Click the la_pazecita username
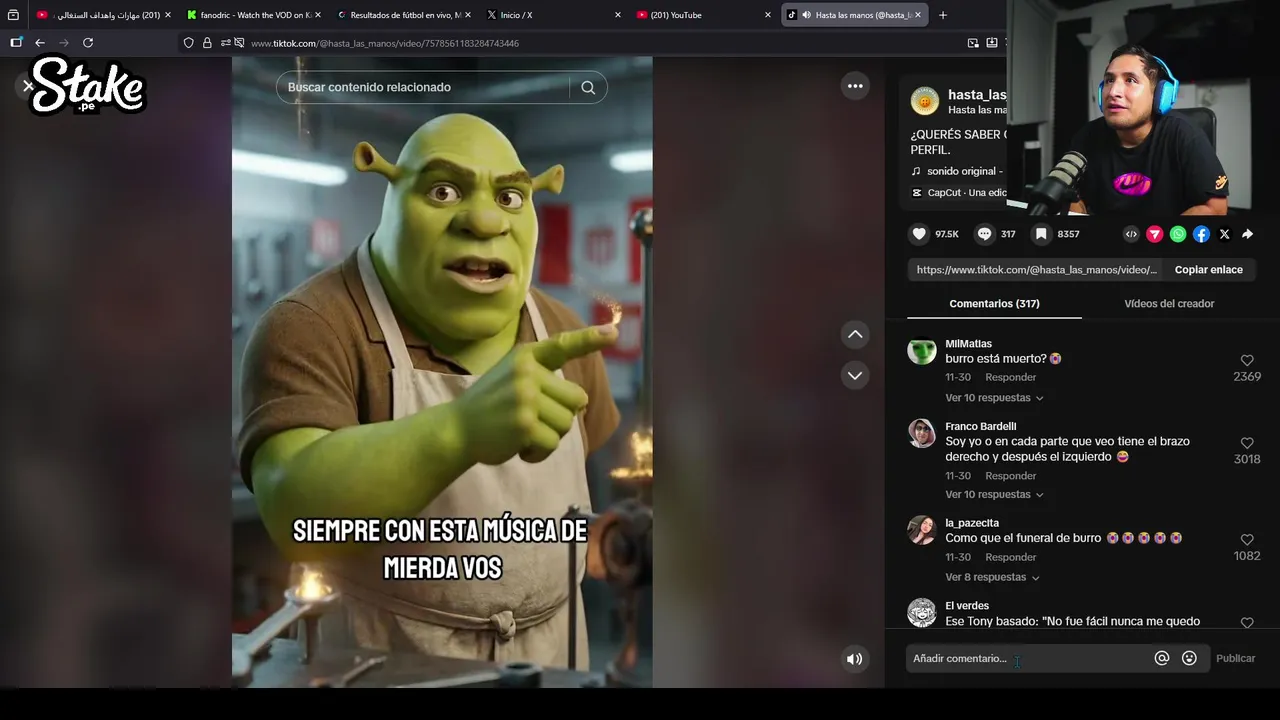The width and height of the screenshot is (1280, 720). click(972, 523)
